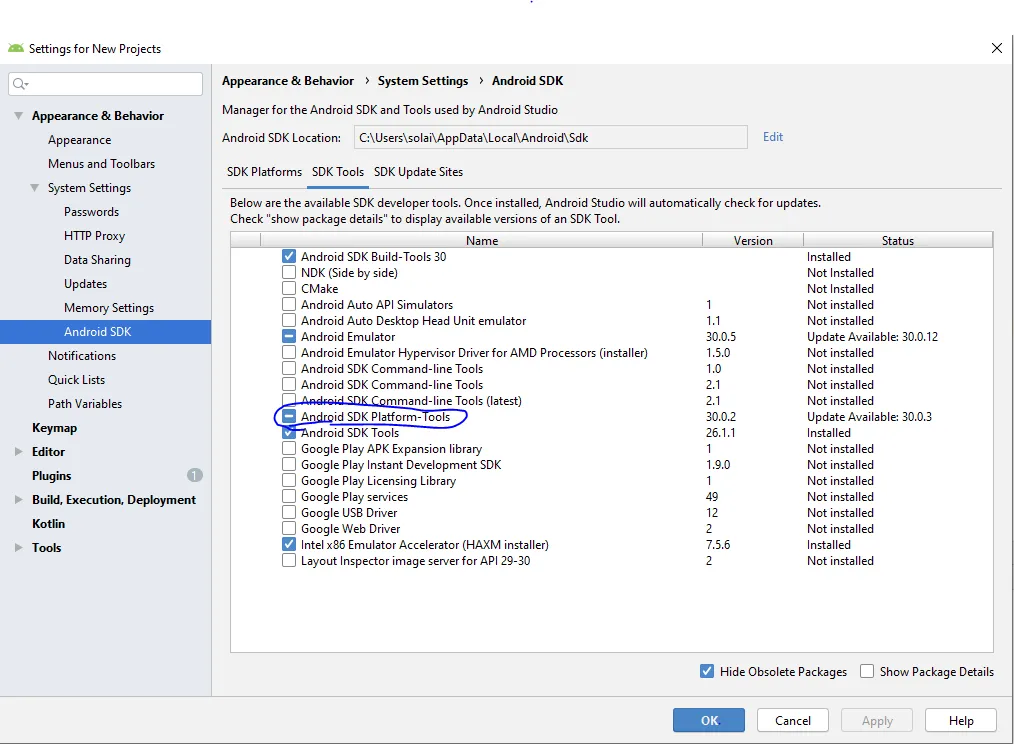
Task: Enable Show Package Details checkbox
Action: (x=867, y=672)
